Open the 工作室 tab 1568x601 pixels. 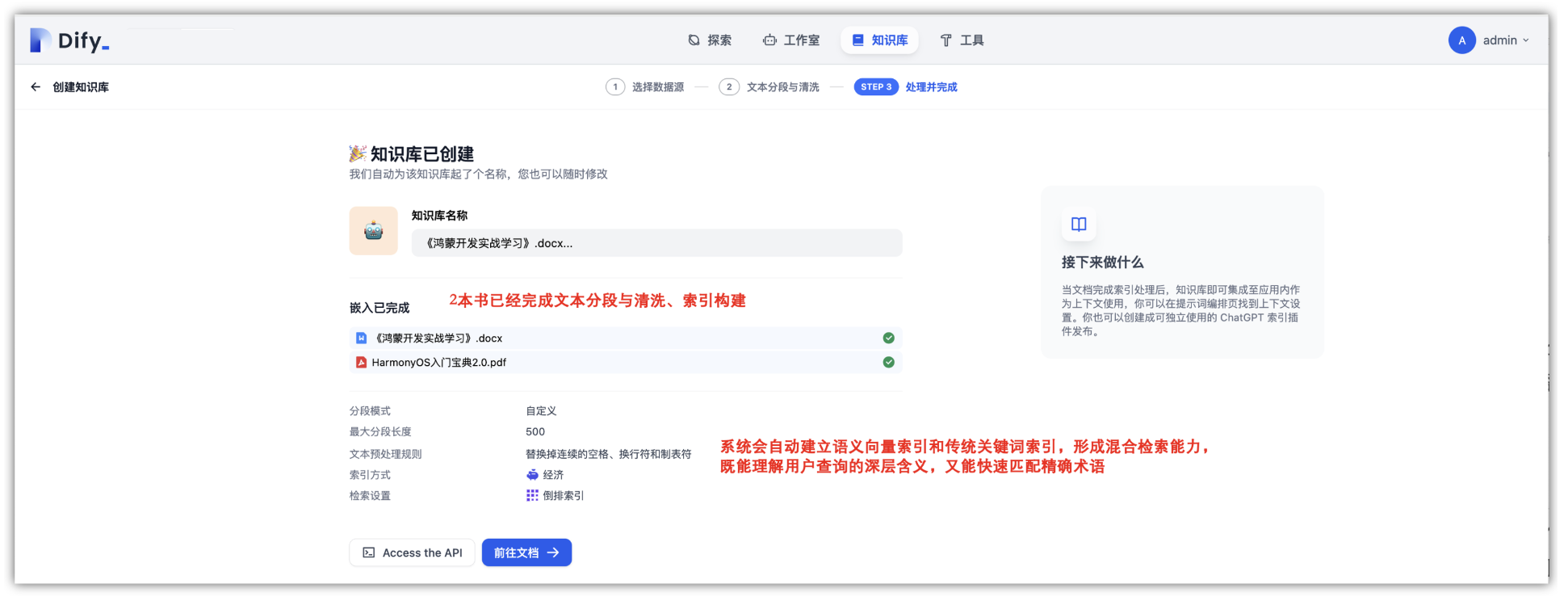coord(791,40)
